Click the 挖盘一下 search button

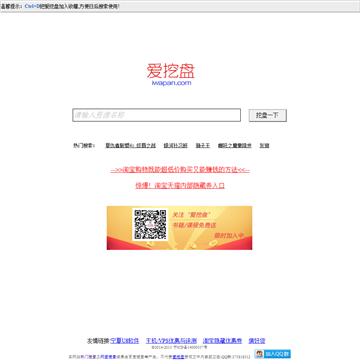[267, 115]
